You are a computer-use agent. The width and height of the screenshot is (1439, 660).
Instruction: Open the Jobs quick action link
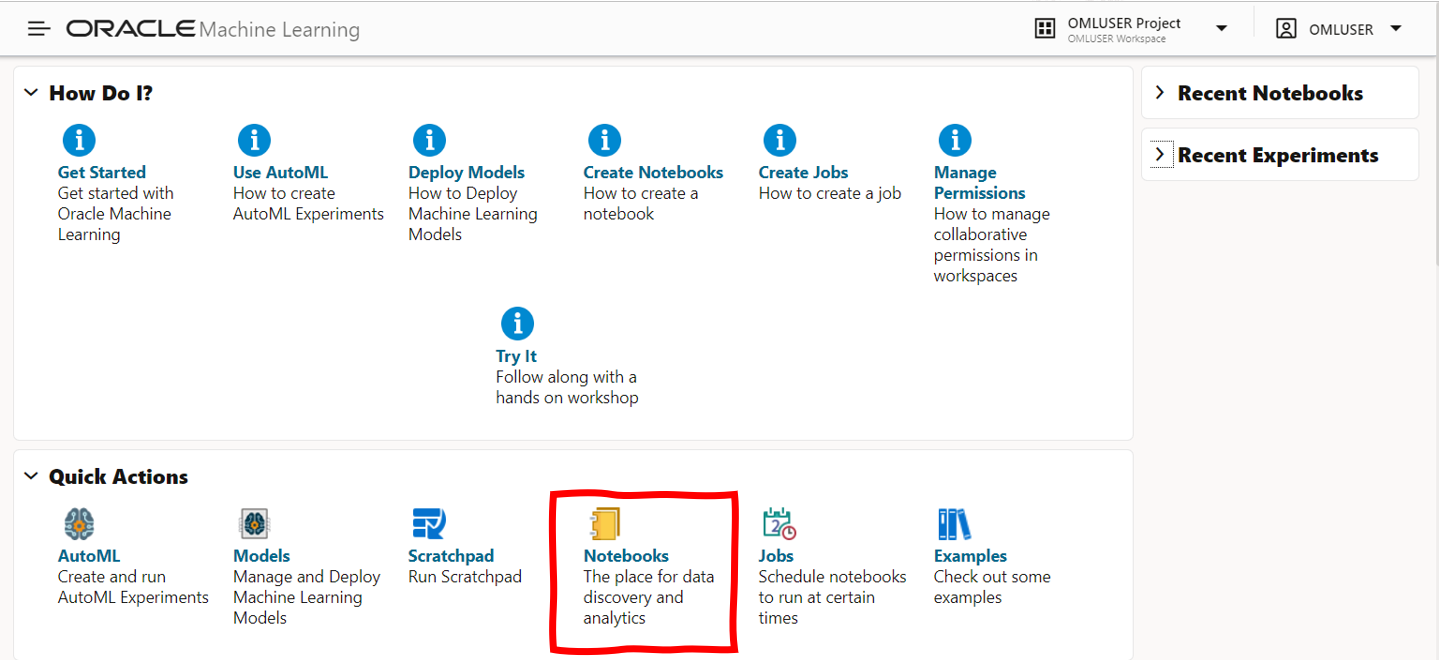click(776, 556)
